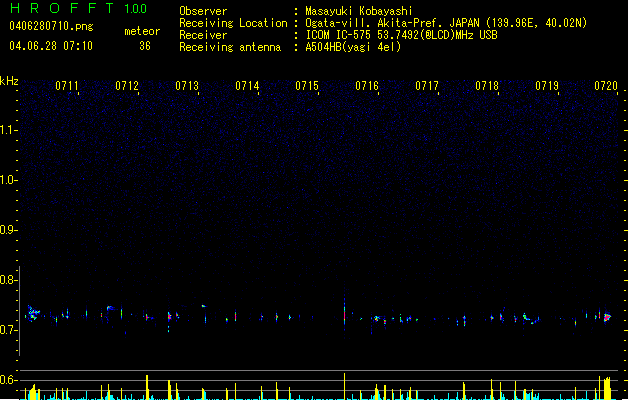Click the 0712 time axis label

(127, 86)
